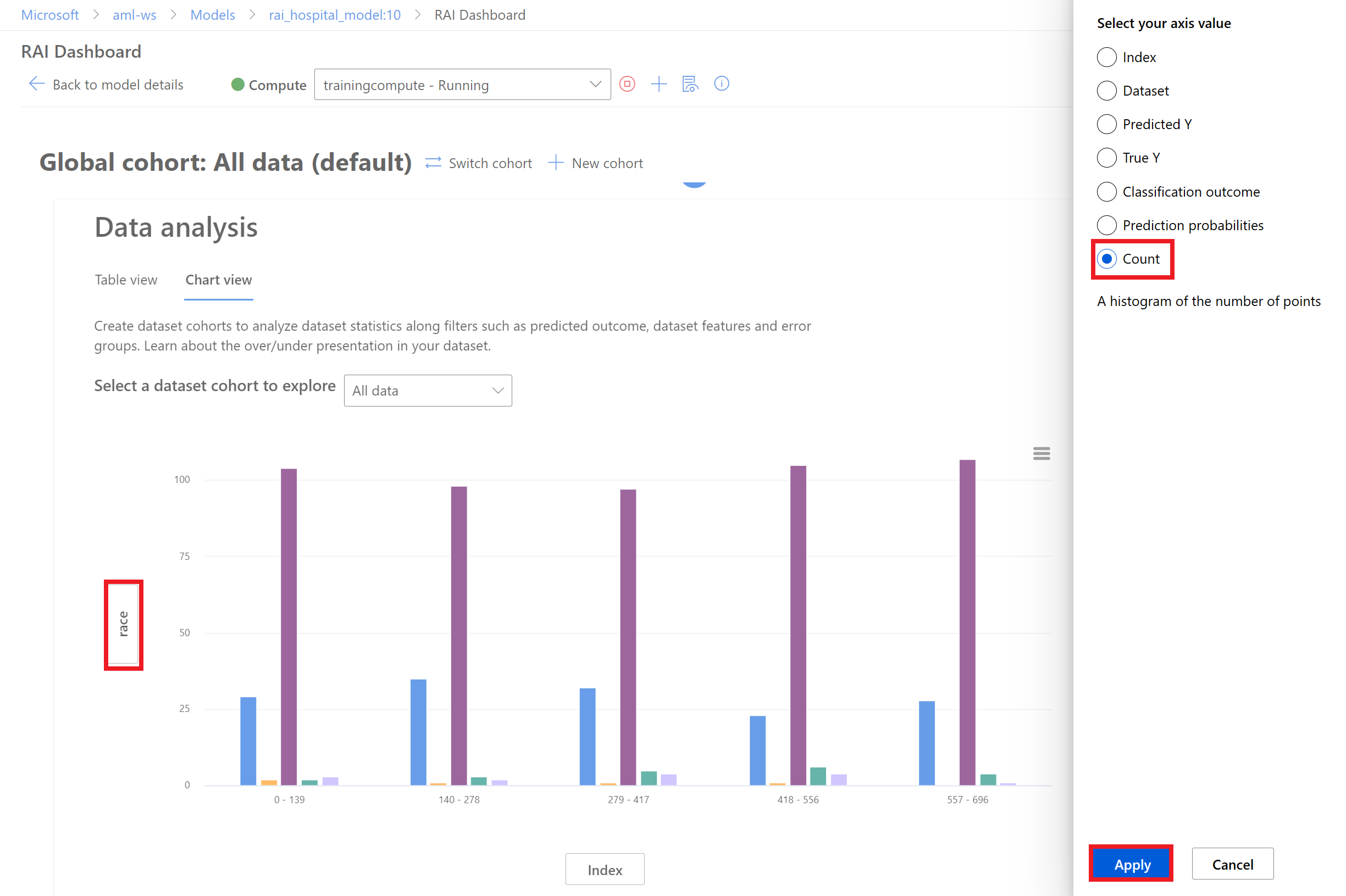Screen dimensions: 1346x896
Task: Click the Switch cohort arrows icon
Action: click(433, 163)
